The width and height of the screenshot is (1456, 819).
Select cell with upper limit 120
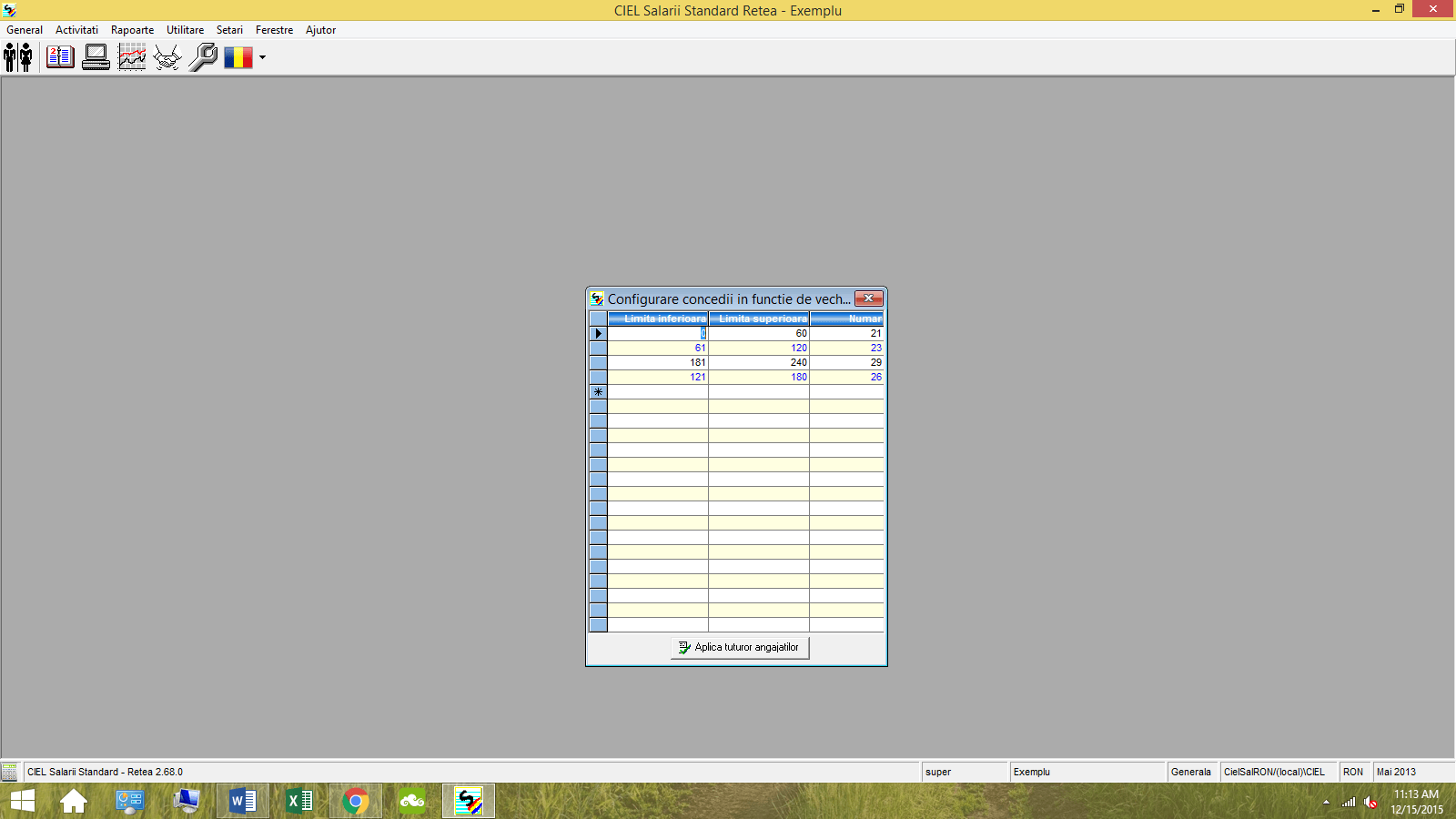click(759, 348)
